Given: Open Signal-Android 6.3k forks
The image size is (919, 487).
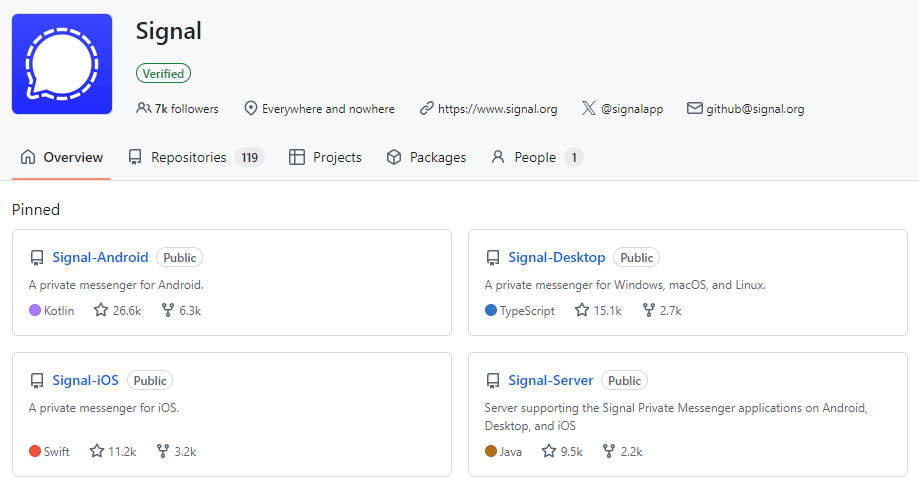Looking at the screenshot, I should click(181, 311).
